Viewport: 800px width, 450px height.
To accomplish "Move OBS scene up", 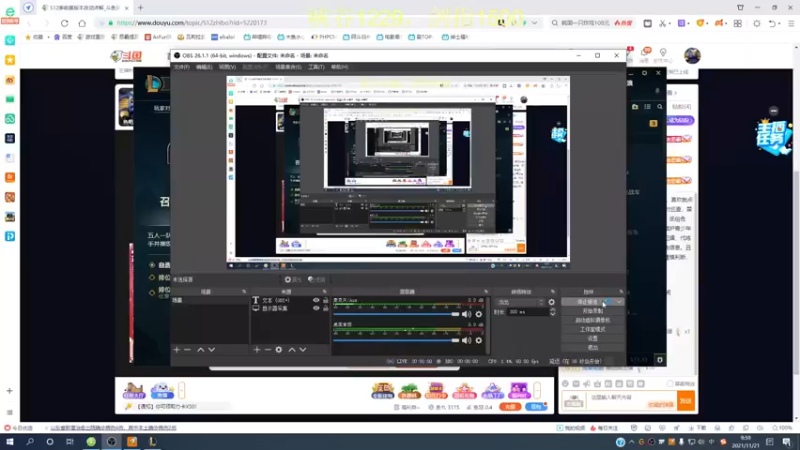I will (201, 350).
